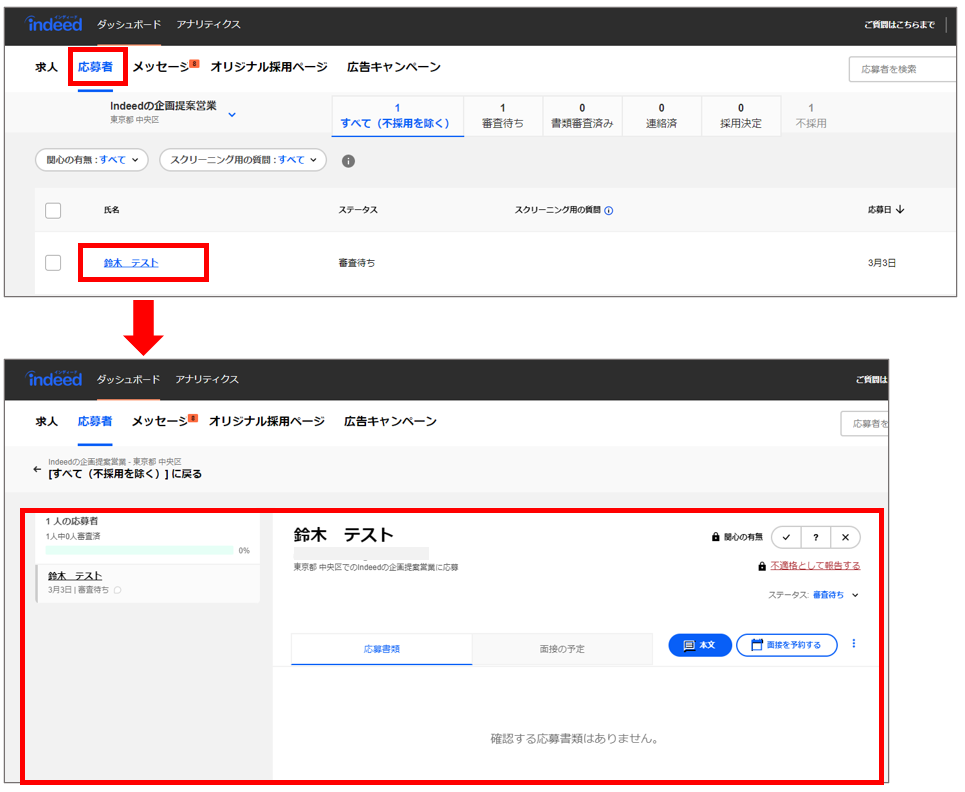Open ダッシュボード in the upper header
965x792 pixels.
coord(129,24)
